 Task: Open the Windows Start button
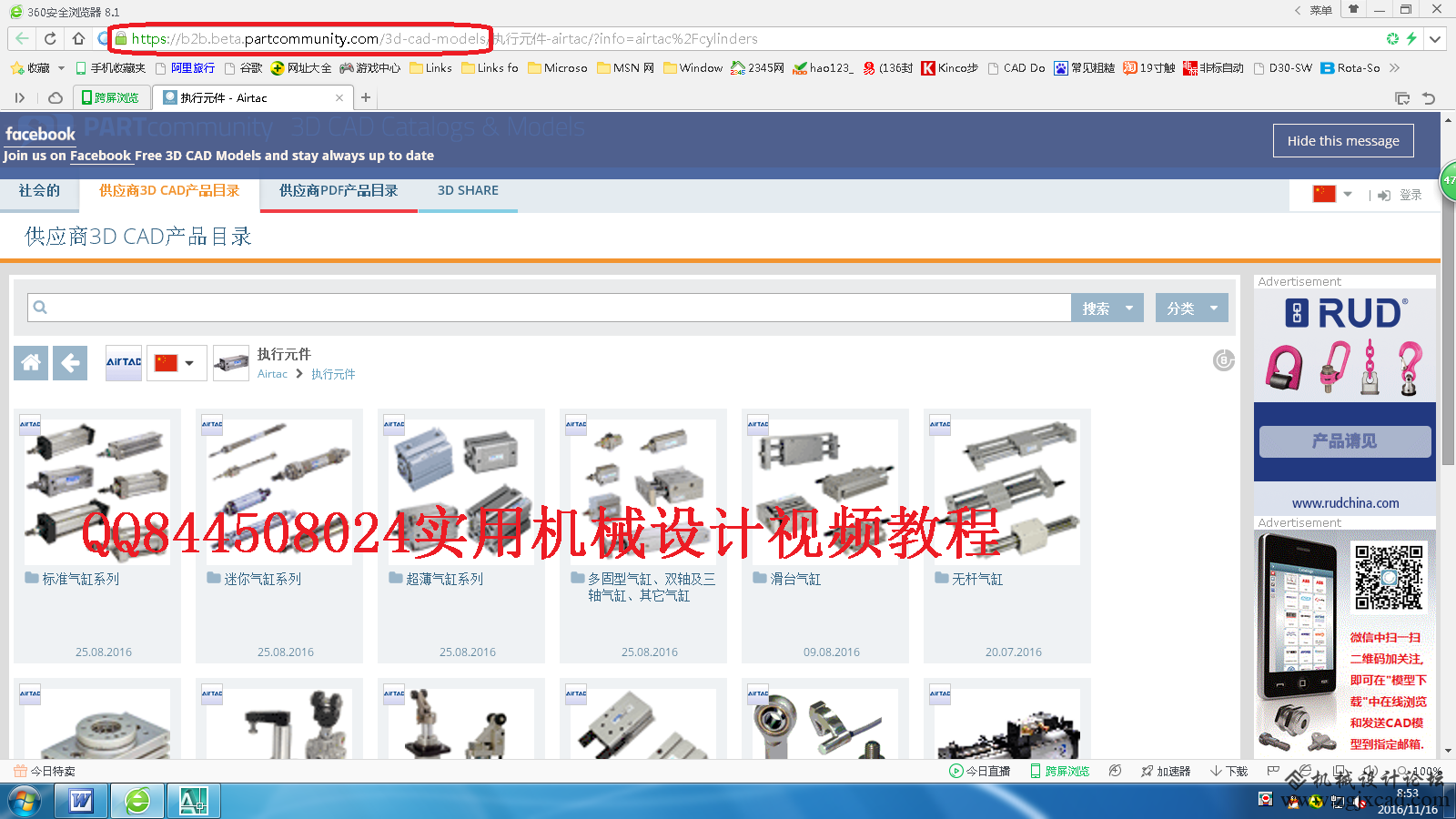(x=25, y=802)
